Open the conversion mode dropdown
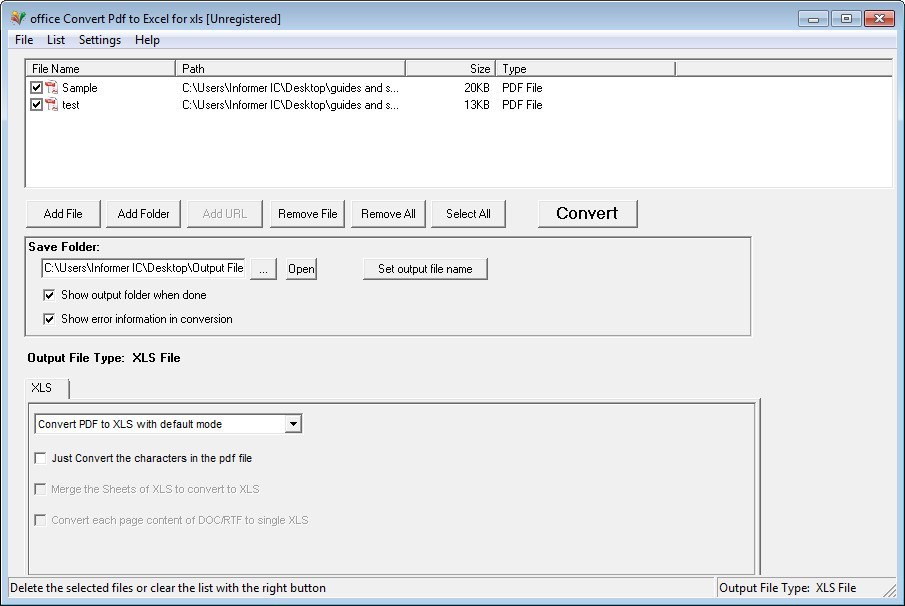Screen dimensions: 905x606 tap(293, 424)
